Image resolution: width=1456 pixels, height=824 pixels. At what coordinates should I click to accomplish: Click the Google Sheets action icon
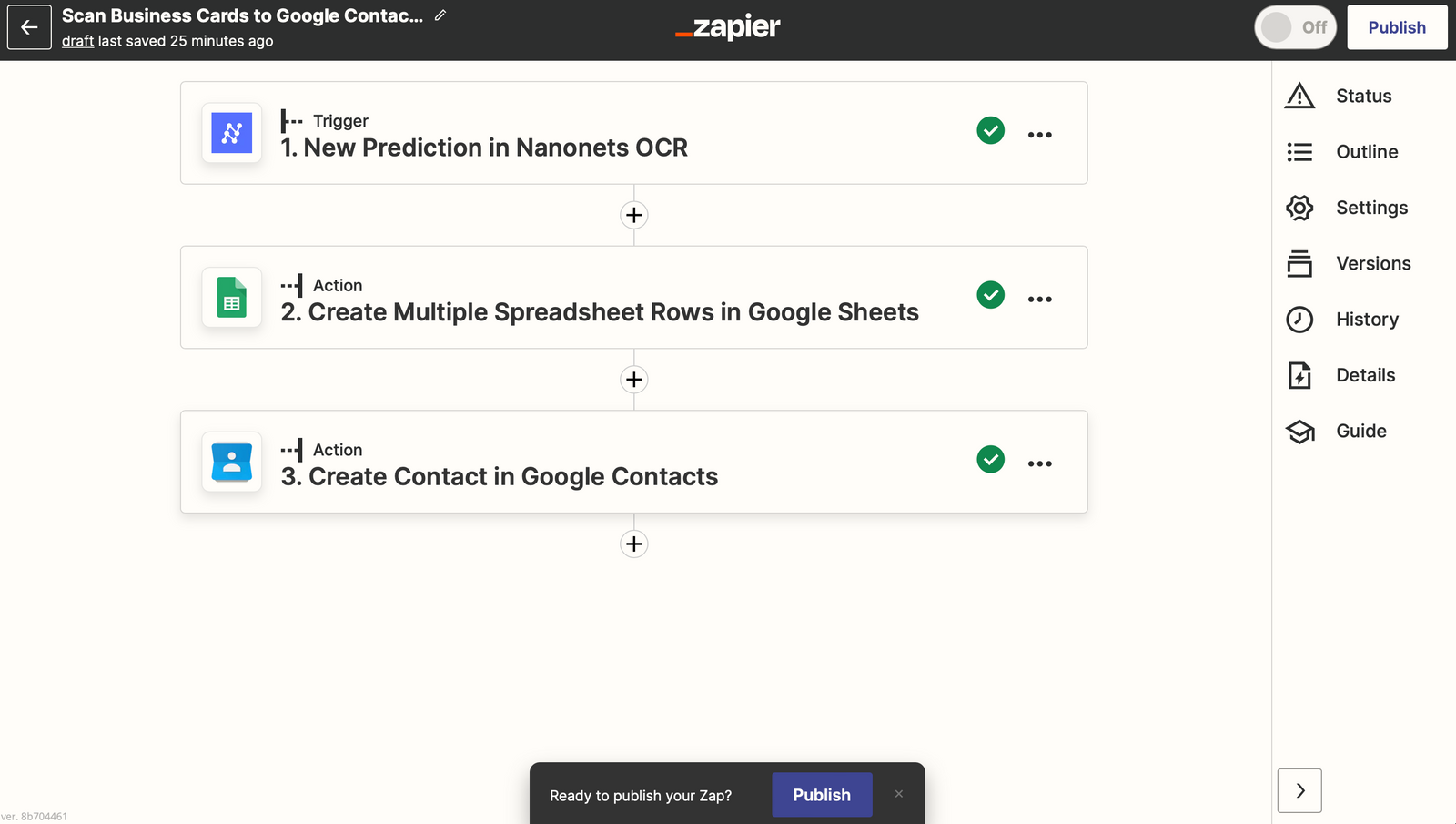pos(231,298)
